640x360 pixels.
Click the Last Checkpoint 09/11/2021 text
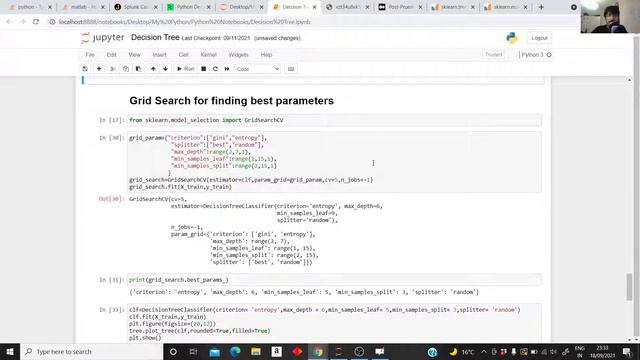click(216, 38)
